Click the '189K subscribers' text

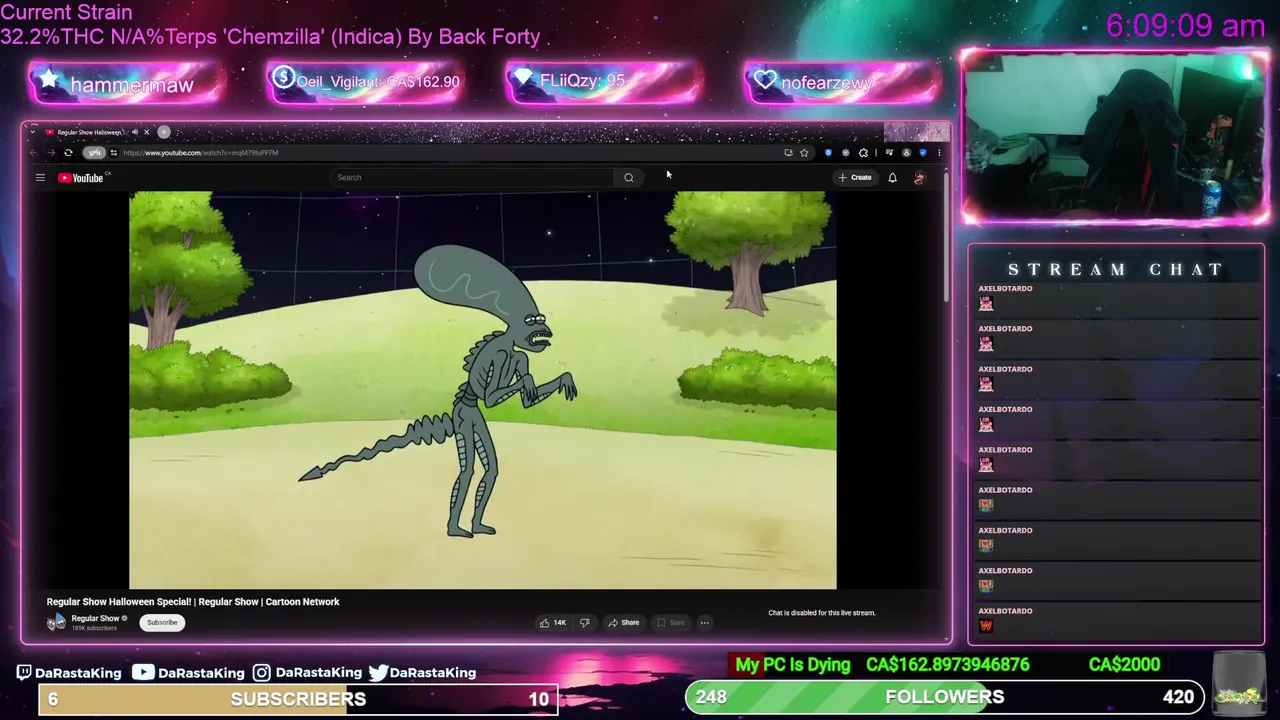[x=94, y=628]
